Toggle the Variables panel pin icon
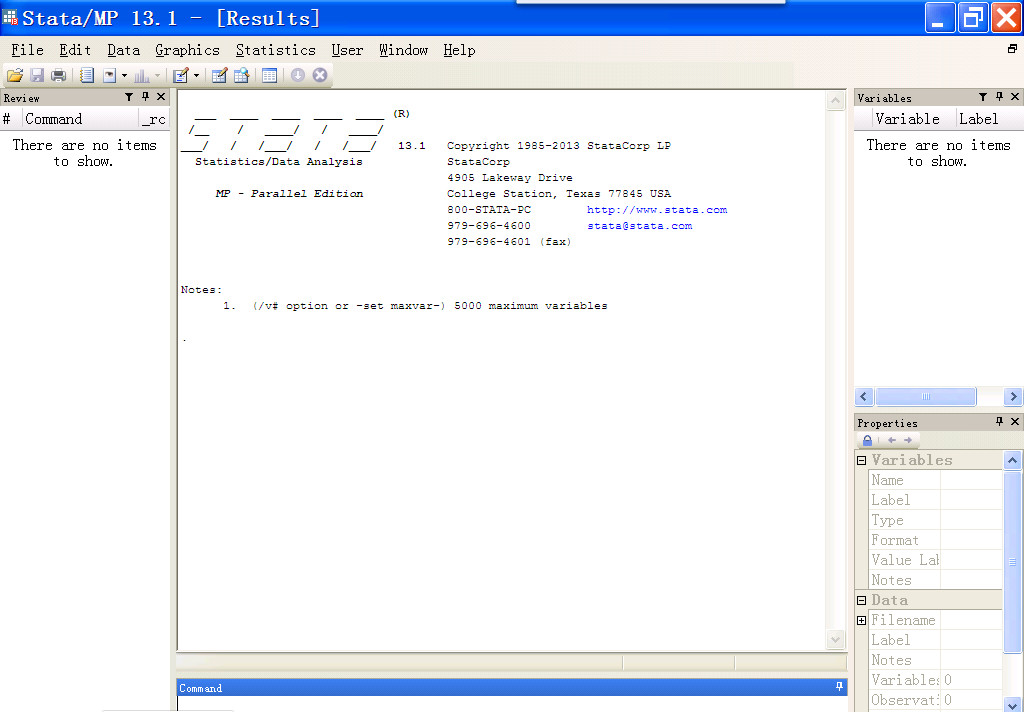1024x712 pixels. click(x=999, y=97)
